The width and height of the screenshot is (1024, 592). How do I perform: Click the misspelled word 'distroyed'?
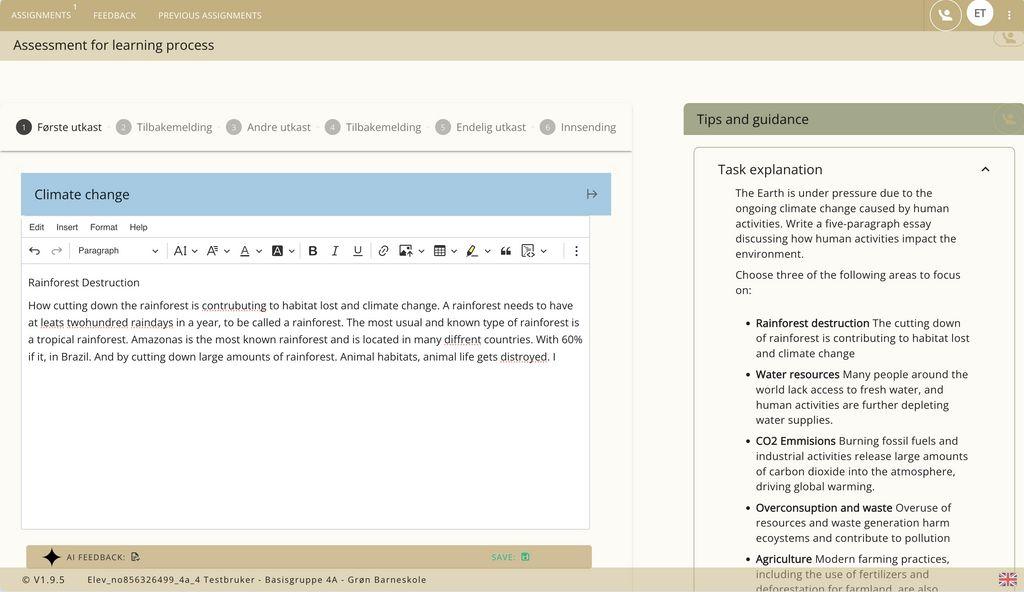pos(524,357)
